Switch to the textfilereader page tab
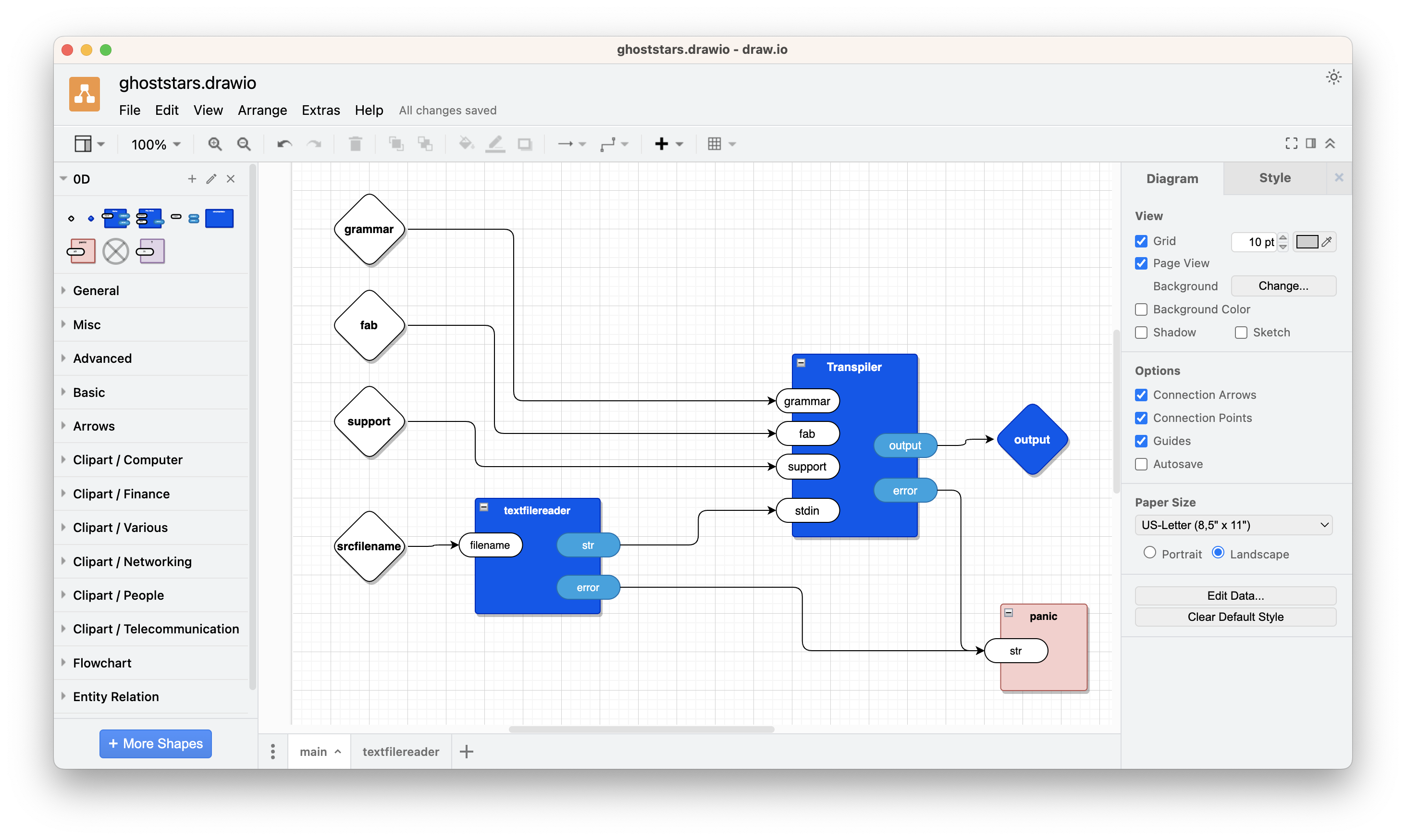Viewport: 1406px width, 840px height. (x=401, y=751)
